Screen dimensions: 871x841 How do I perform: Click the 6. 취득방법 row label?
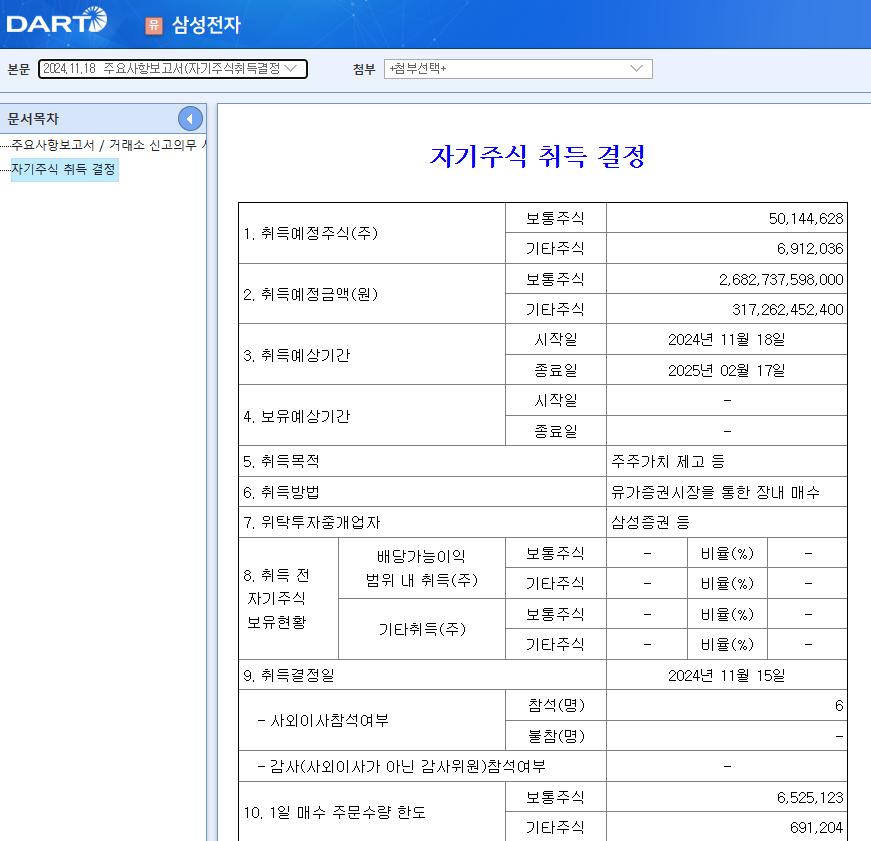click(x=281, y=492)
